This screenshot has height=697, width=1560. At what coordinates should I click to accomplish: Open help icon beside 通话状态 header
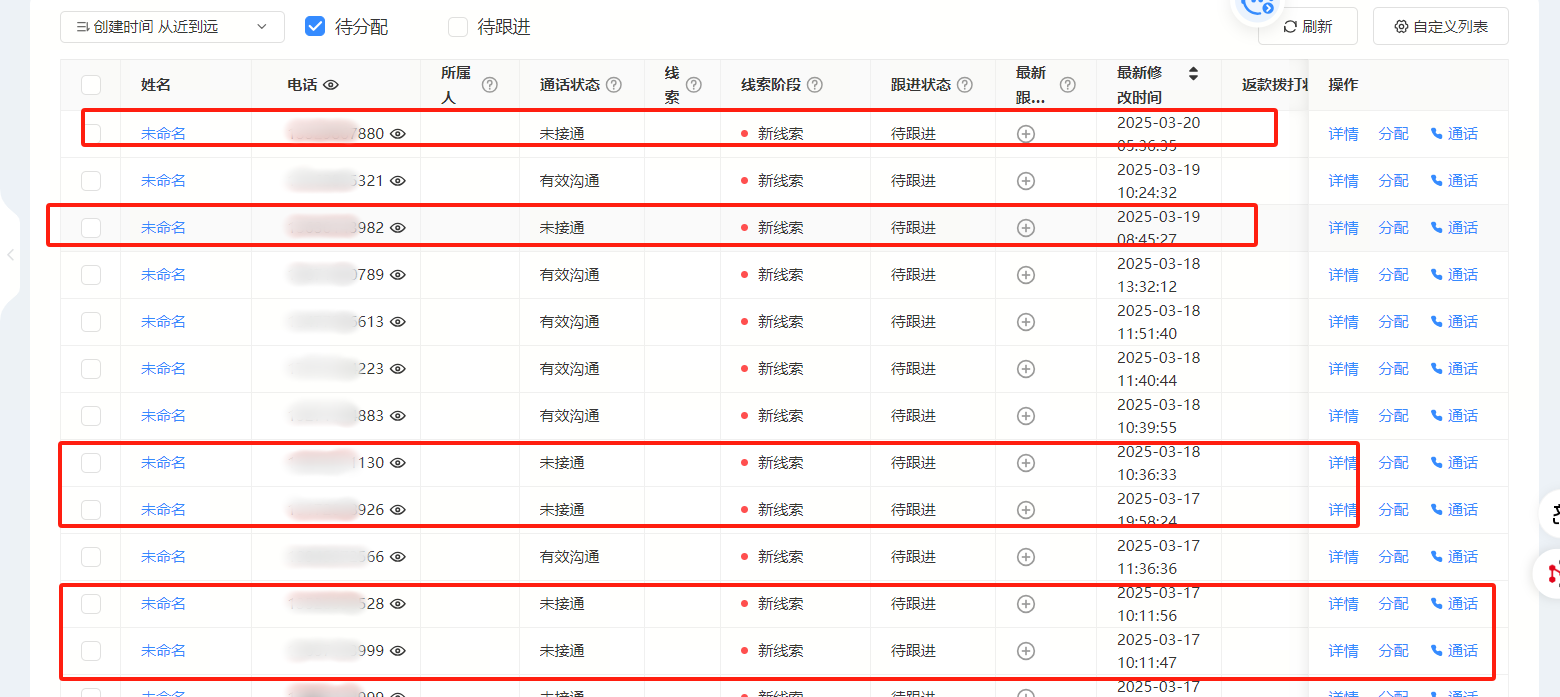(614, 85)
